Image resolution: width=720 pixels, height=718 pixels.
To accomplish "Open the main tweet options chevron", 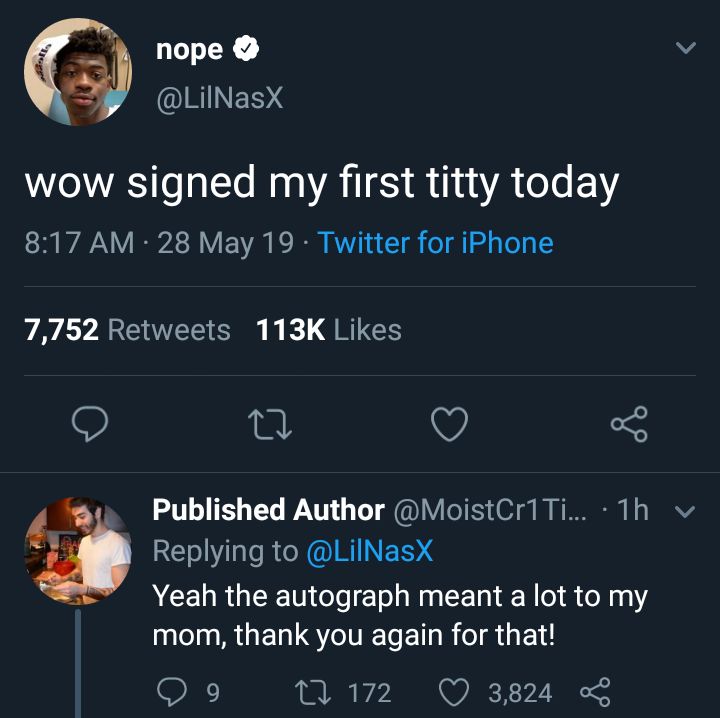I will 685,48.
